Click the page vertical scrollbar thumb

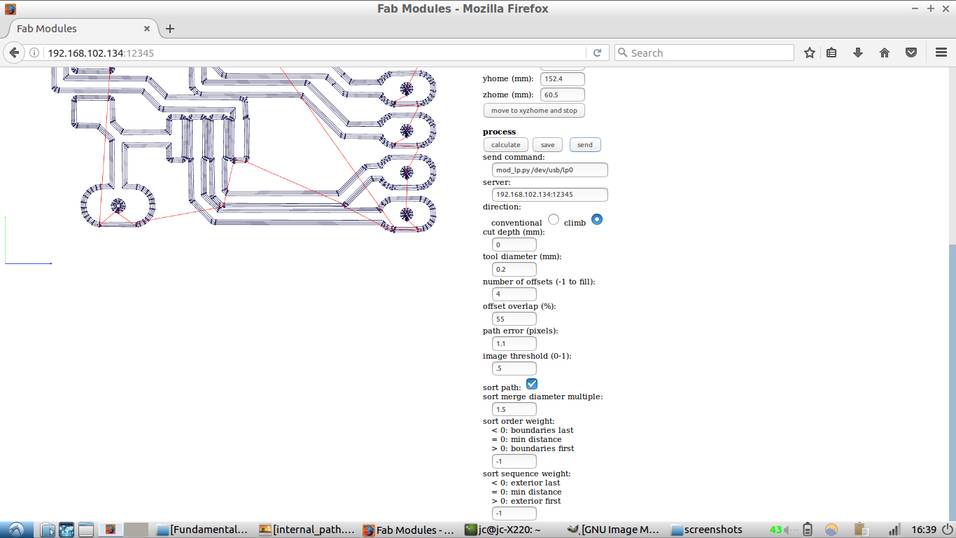pyautogui.click(x=952, y=381)
